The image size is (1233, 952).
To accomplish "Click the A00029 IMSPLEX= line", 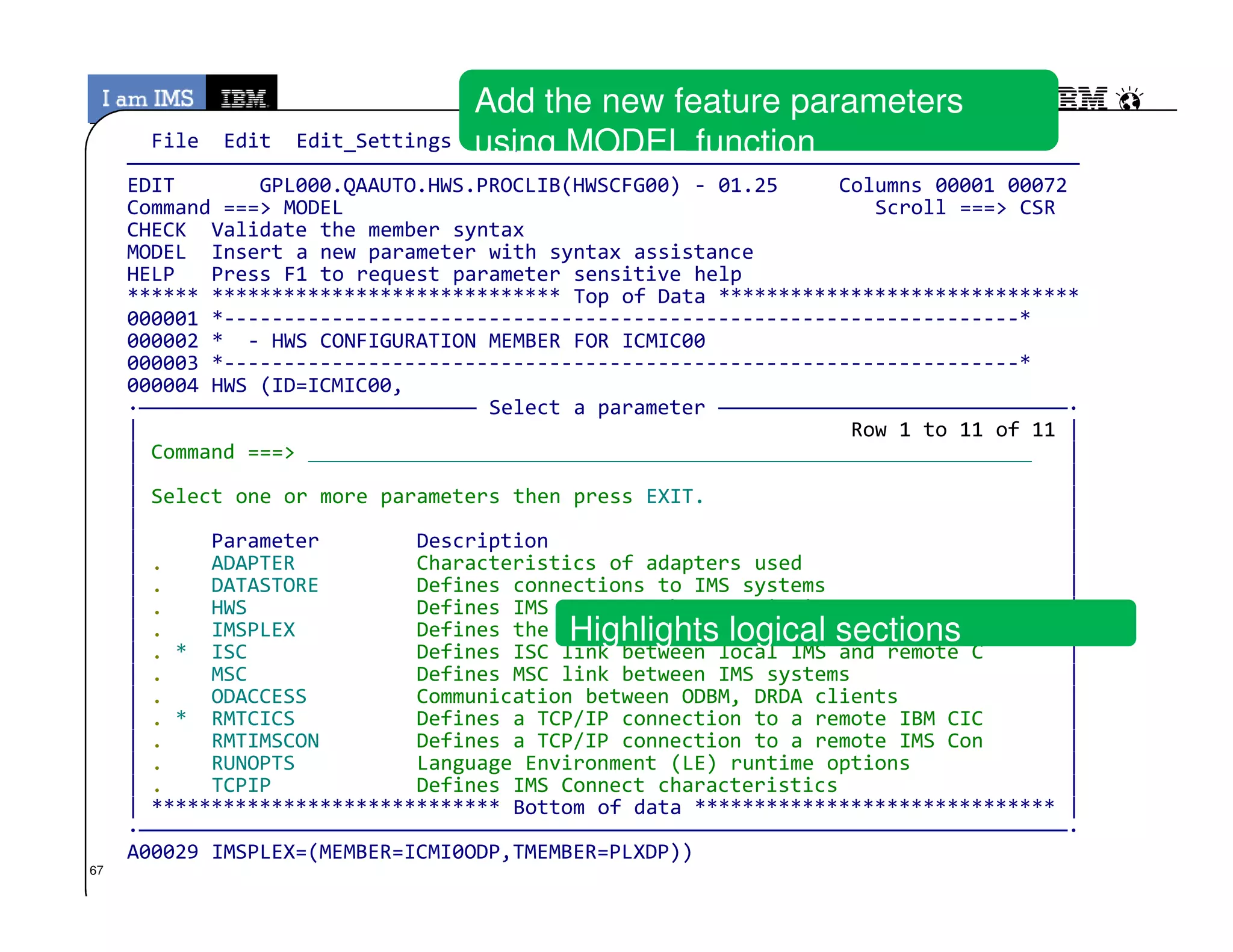I will click(409, 852).
